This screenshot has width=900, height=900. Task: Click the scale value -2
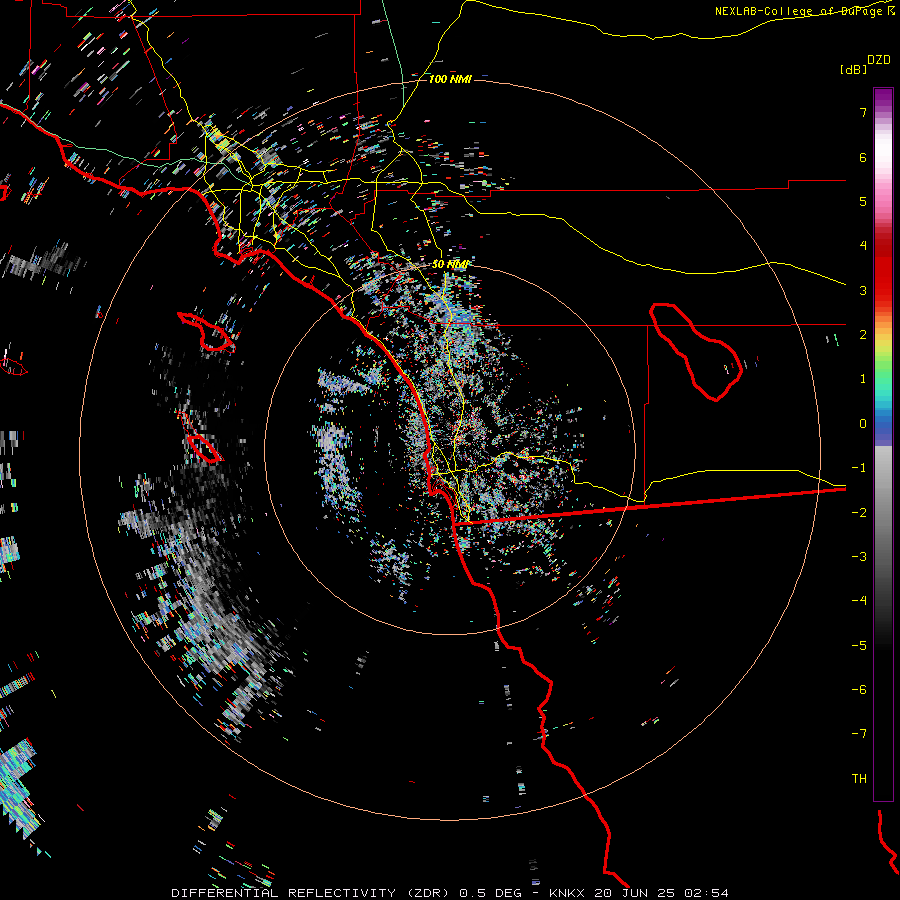(859, 512)
